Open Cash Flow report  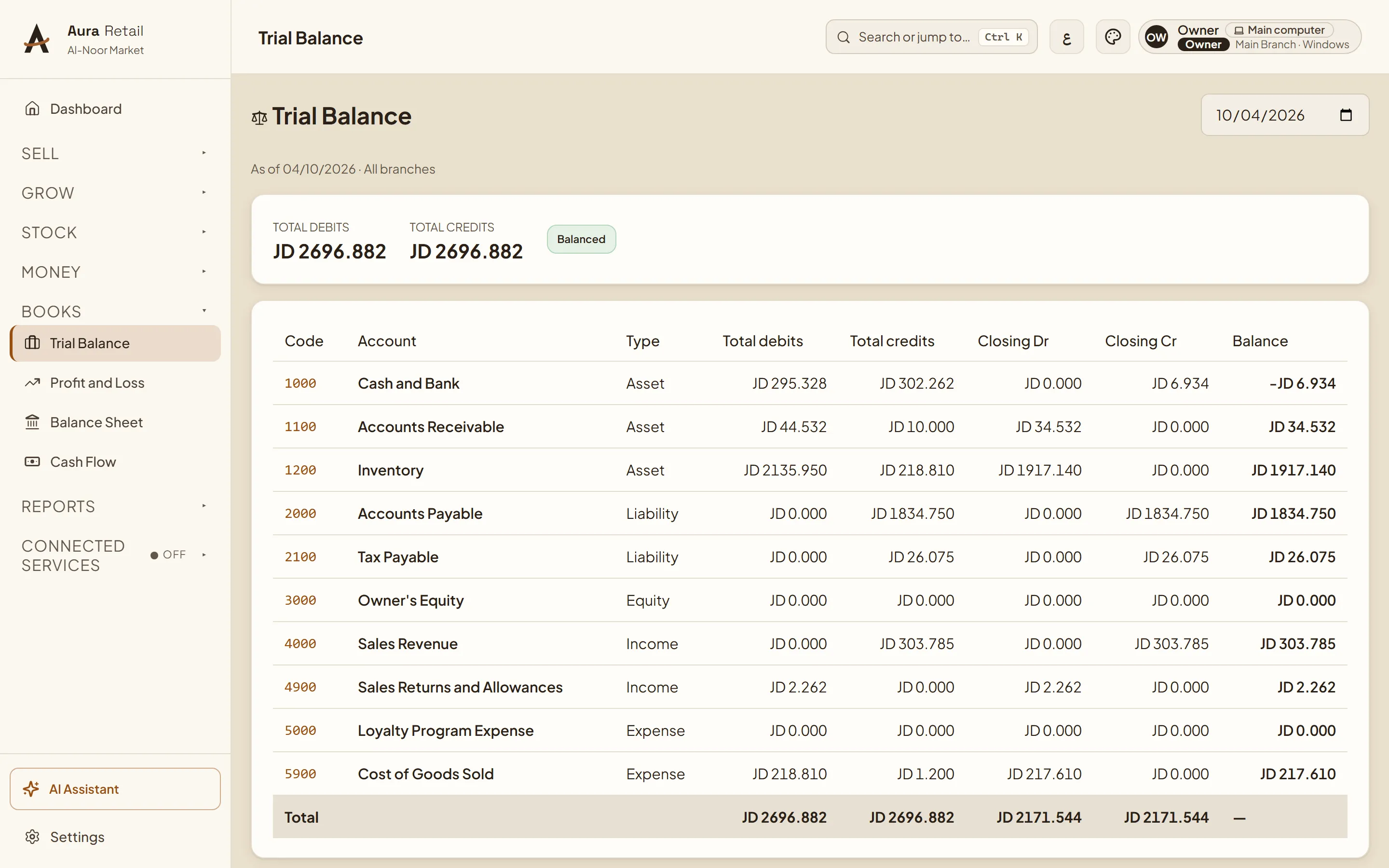[115, 462]
